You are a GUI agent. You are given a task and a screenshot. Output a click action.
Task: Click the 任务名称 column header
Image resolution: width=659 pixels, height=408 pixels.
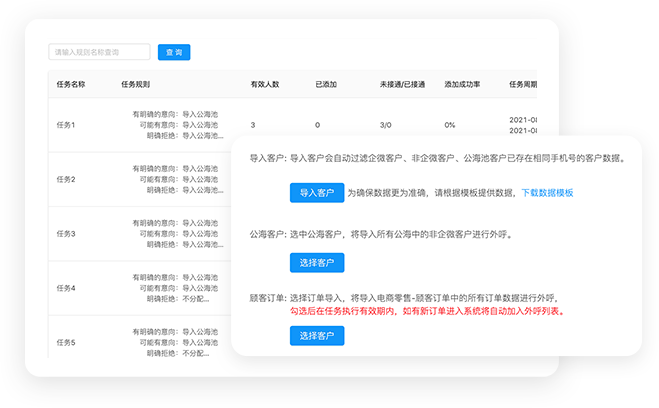pos(72,85)
